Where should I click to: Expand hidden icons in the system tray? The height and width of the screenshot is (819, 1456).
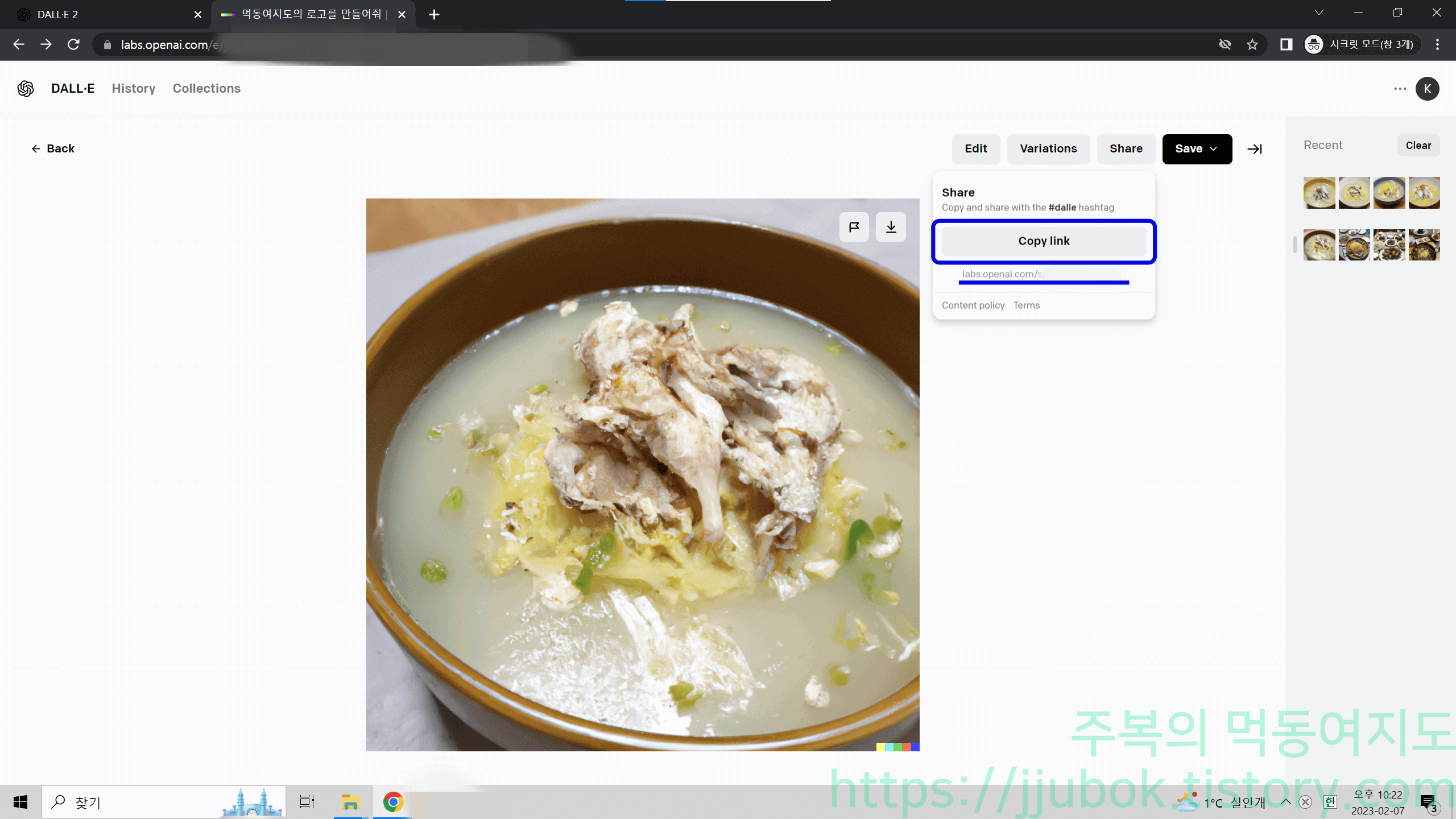(x=1285, y=802)
